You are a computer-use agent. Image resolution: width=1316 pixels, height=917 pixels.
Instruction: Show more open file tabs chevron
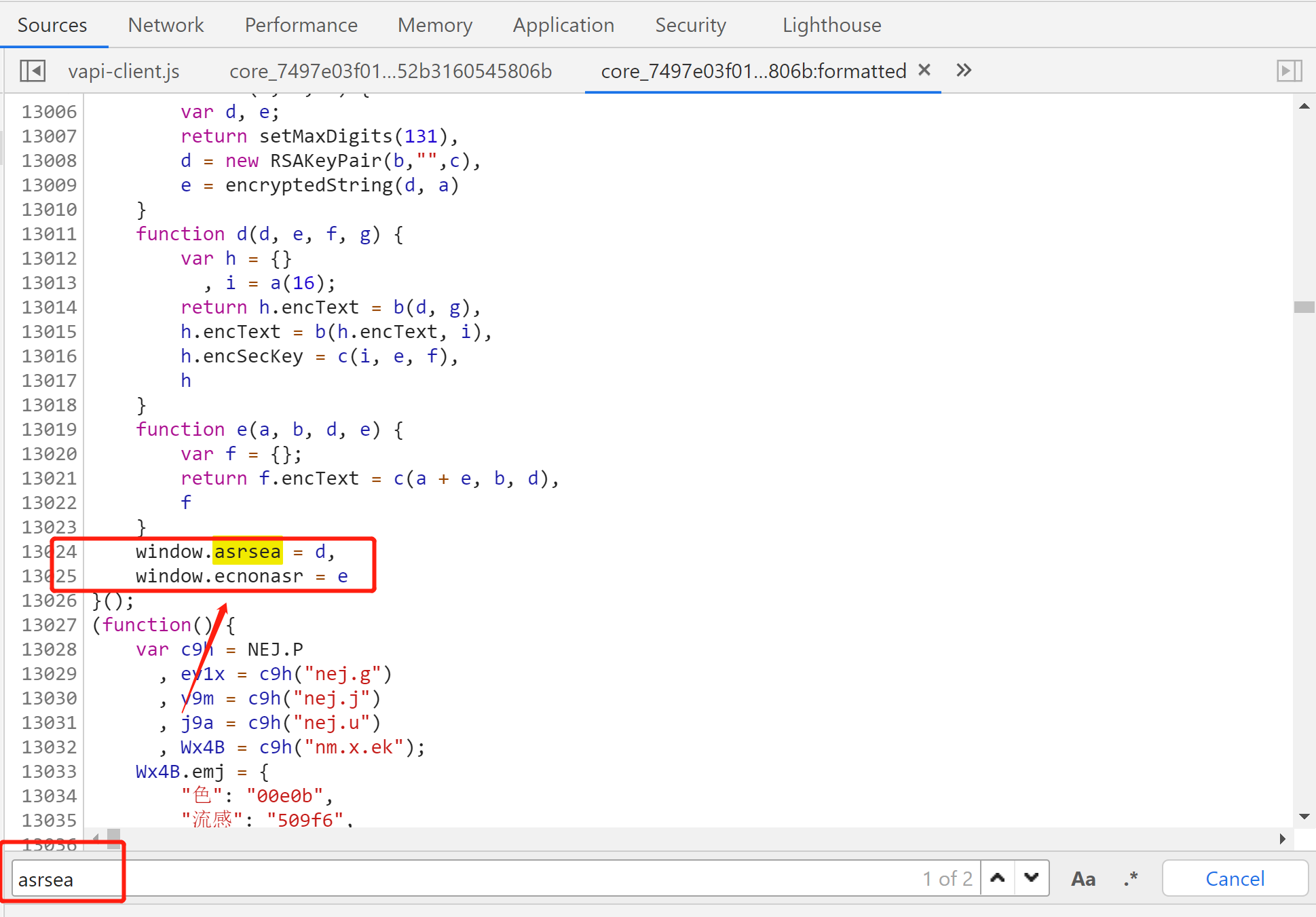[x=964, y=70]
